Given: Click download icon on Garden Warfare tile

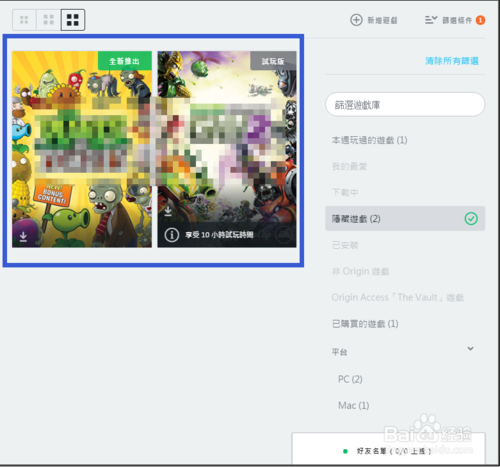Looking at the screenshot, I should (x=168, y=210).
